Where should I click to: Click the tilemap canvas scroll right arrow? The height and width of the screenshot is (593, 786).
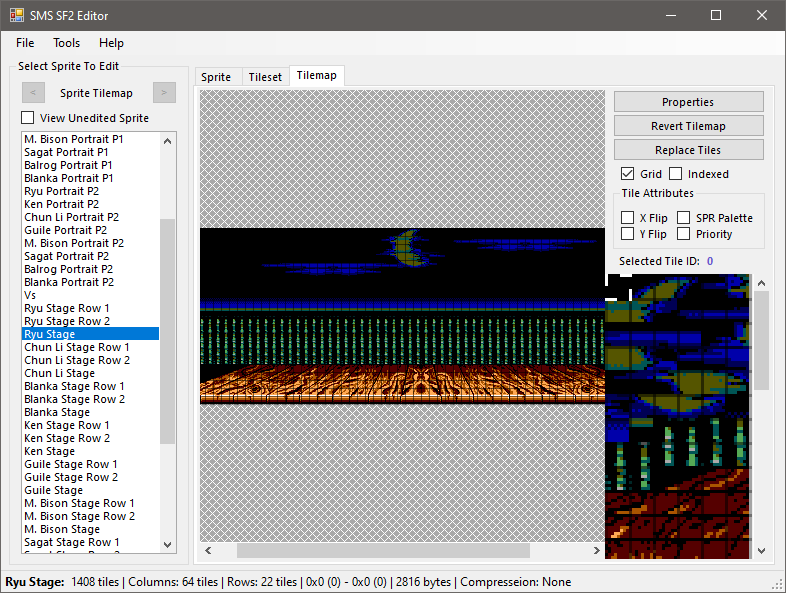(x=597, y=550)
